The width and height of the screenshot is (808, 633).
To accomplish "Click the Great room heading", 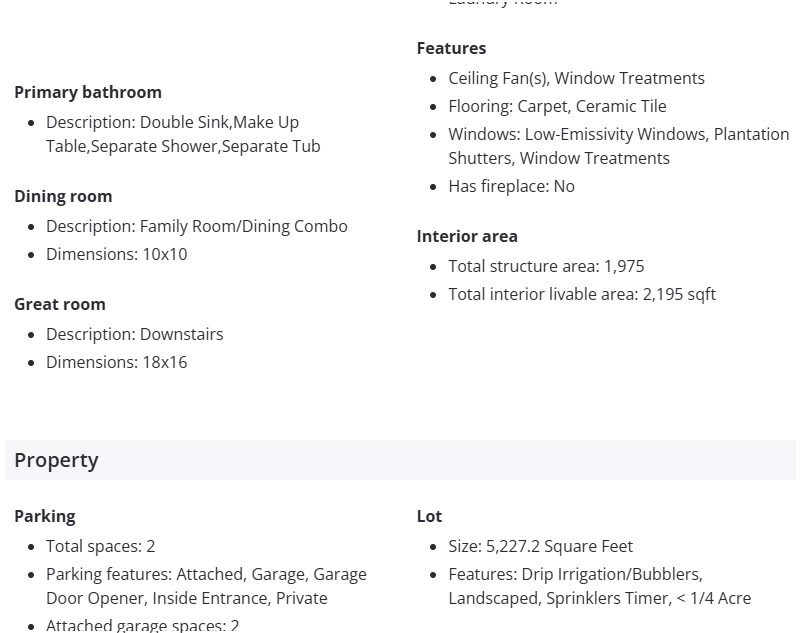I will coord(60,304).
